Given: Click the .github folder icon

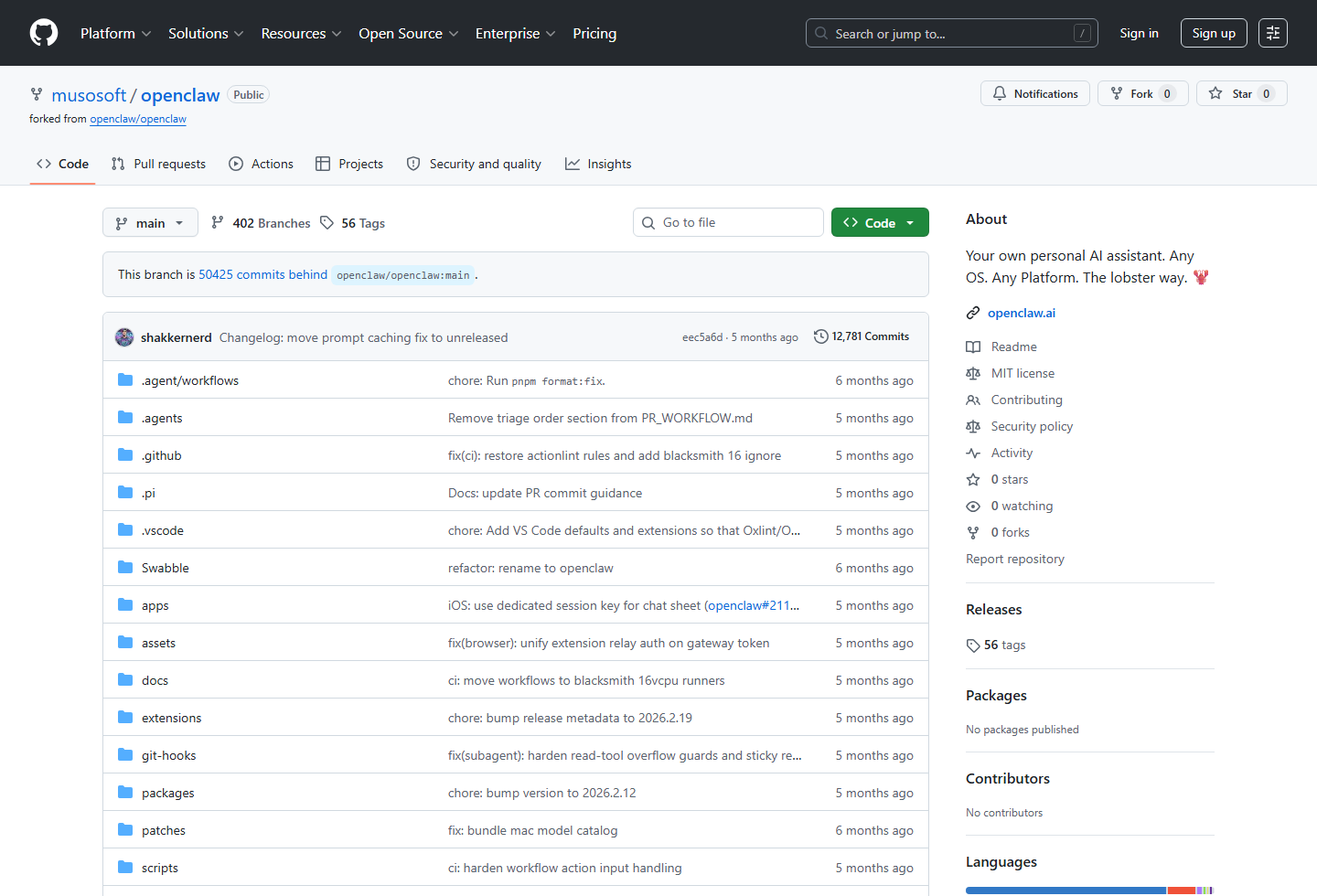Looking at the screenshot, I should (x=125, y=455).
